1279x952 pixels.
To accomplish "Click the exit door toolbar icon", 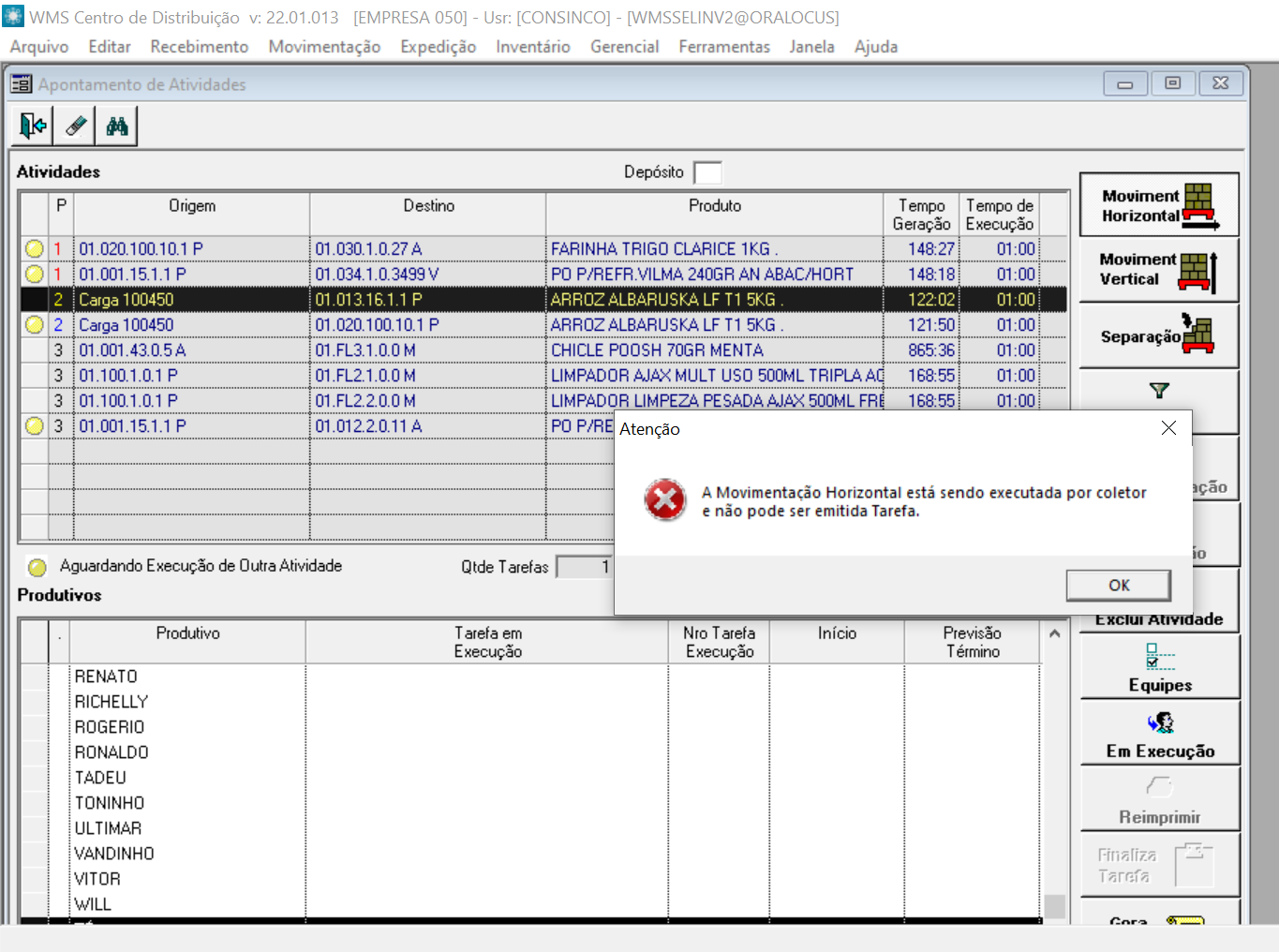I will click(x=33, y=126).
